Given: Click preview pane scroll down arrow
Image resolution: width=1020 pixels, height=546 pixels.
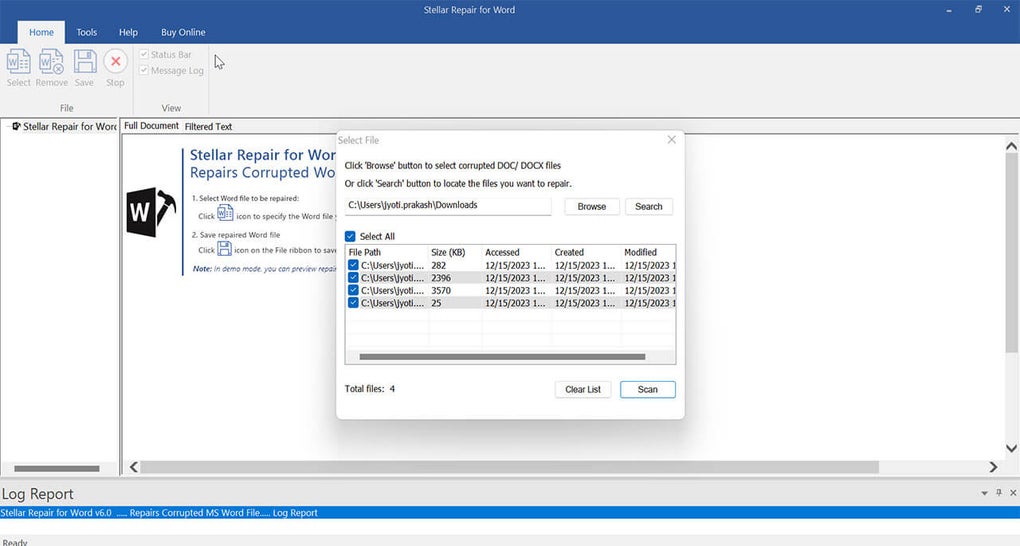Looking at the screenshot, I should [x=1011, y=448].
